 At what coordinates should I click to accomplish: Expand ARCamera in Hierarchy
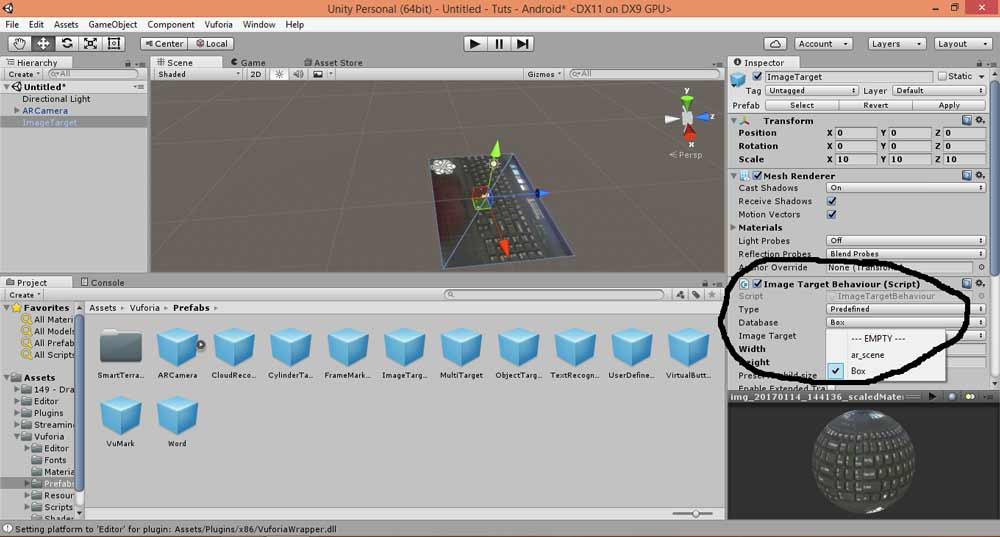coord(17,110)
